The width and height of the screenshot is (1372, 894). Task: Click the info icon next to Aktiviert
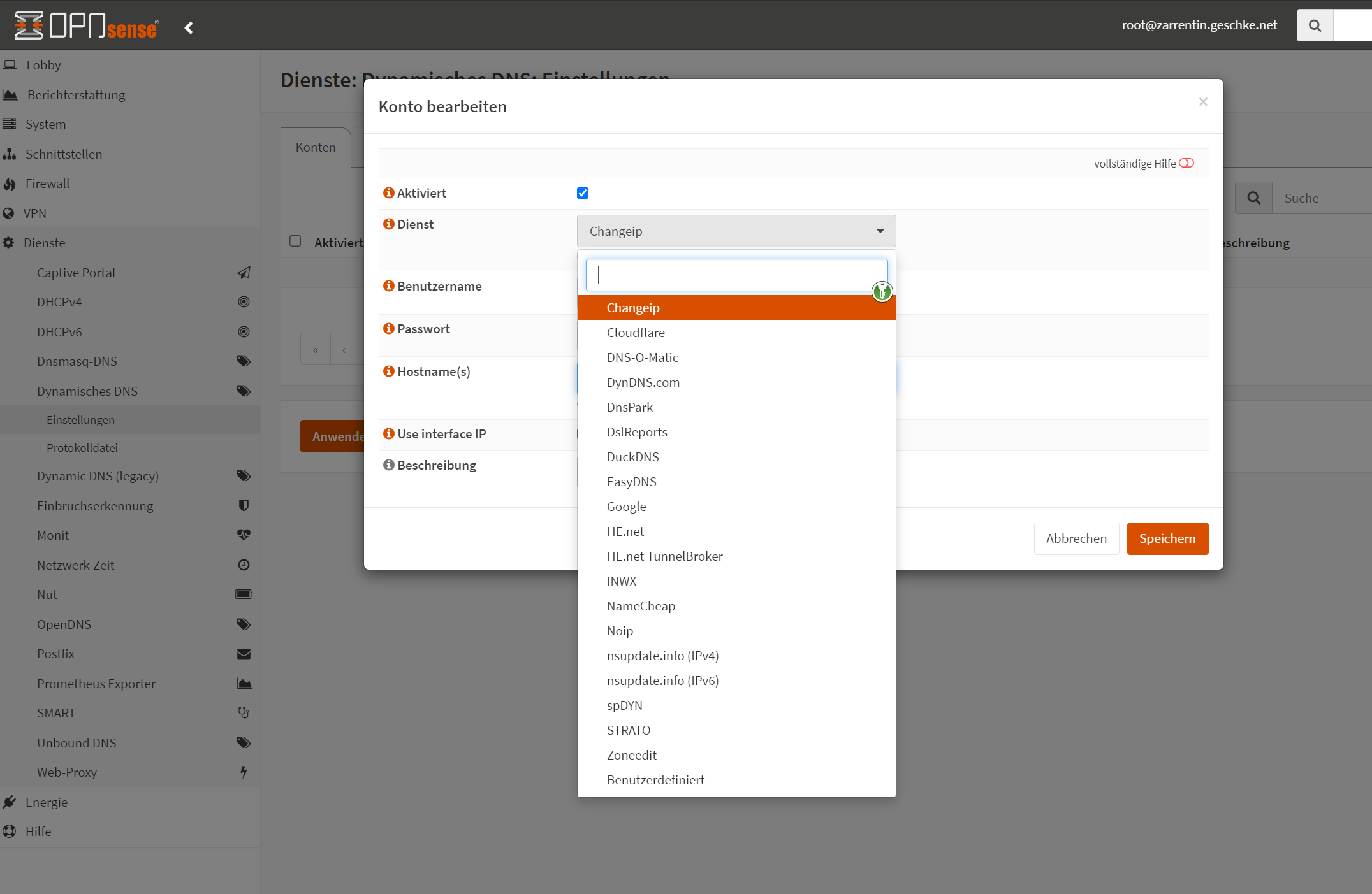tap(388, 193)
